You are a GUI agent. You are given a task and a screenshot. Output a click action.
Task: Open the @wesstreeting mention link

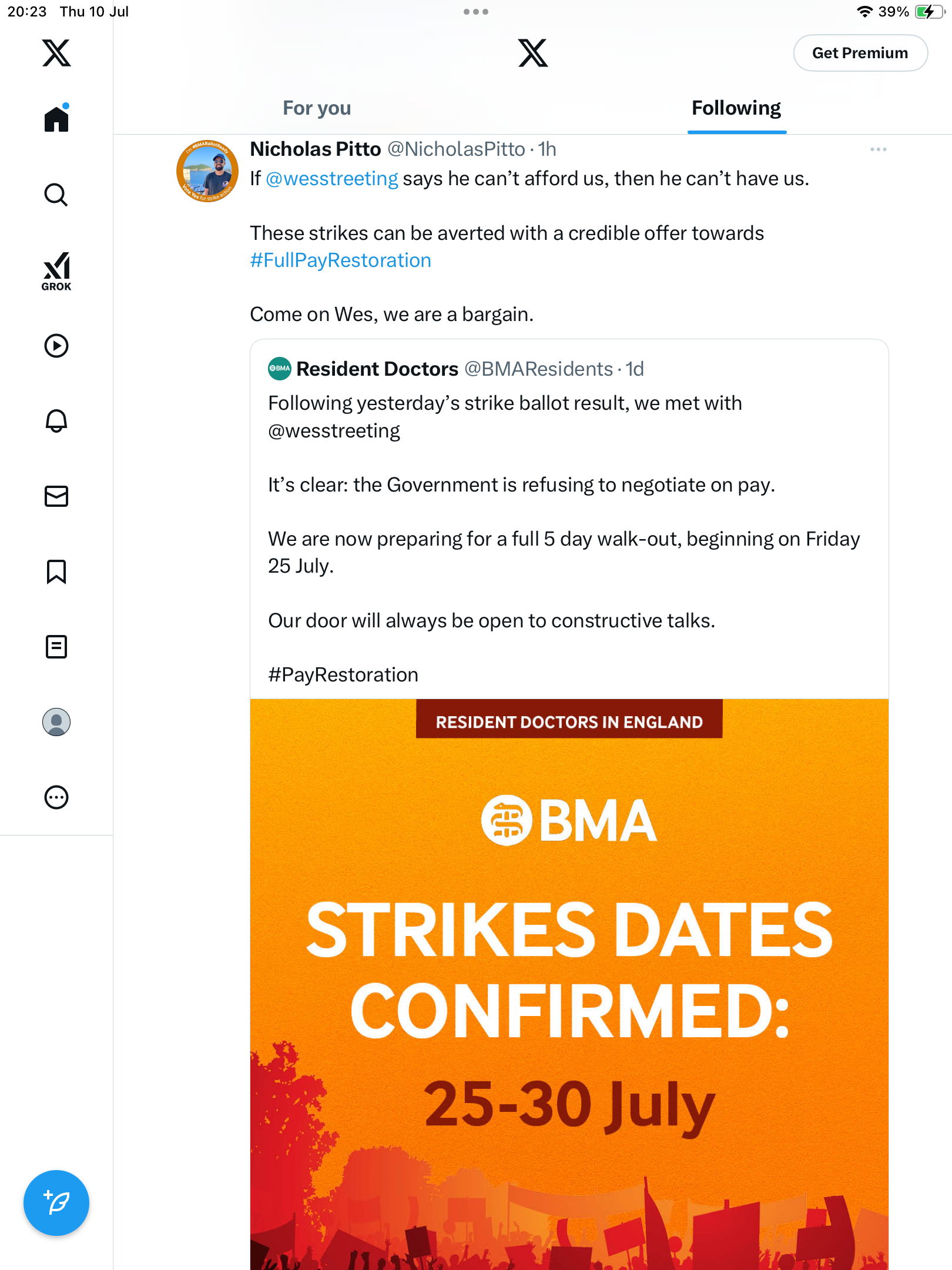(x=332, y=178)
